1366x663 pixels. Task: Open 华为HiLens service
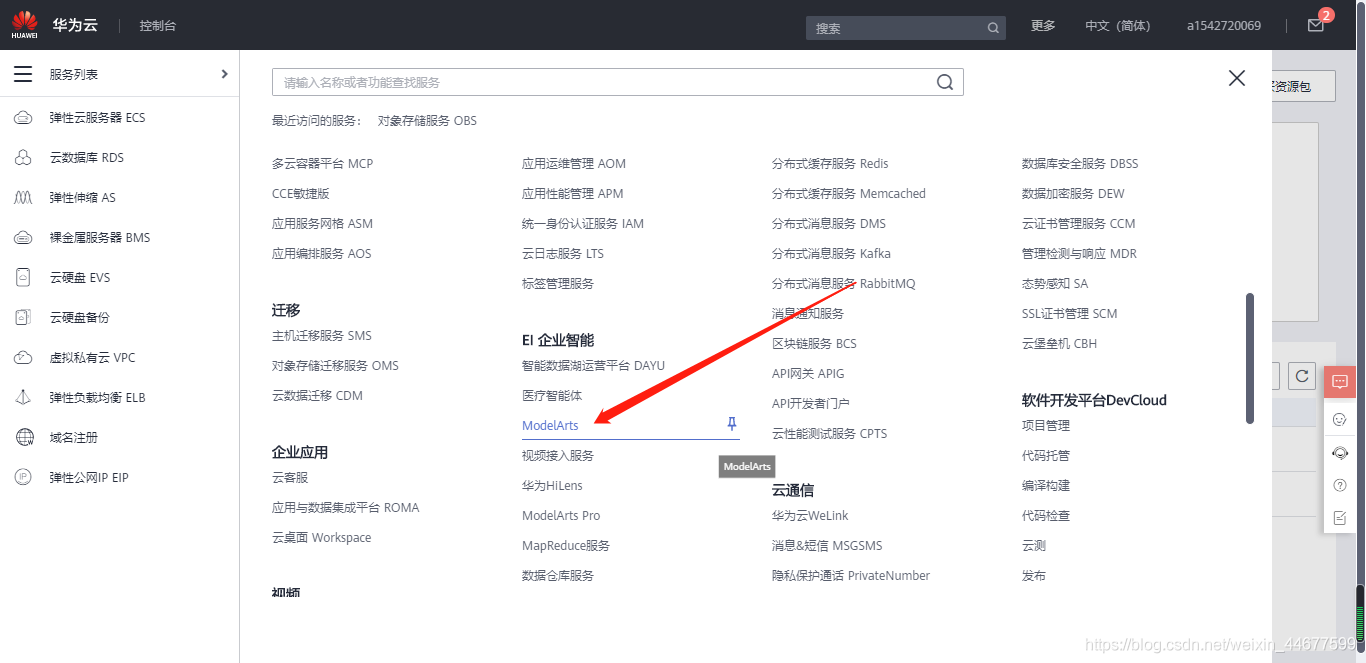552,486
